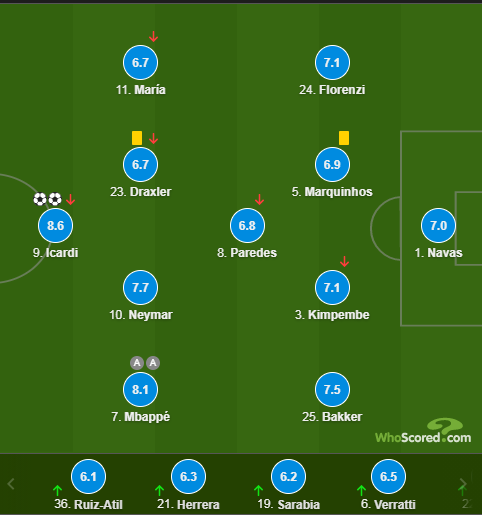Click Marquinhos' yellow card icon
The width and height of the screenshot is (482, 515).
point(344,138)
